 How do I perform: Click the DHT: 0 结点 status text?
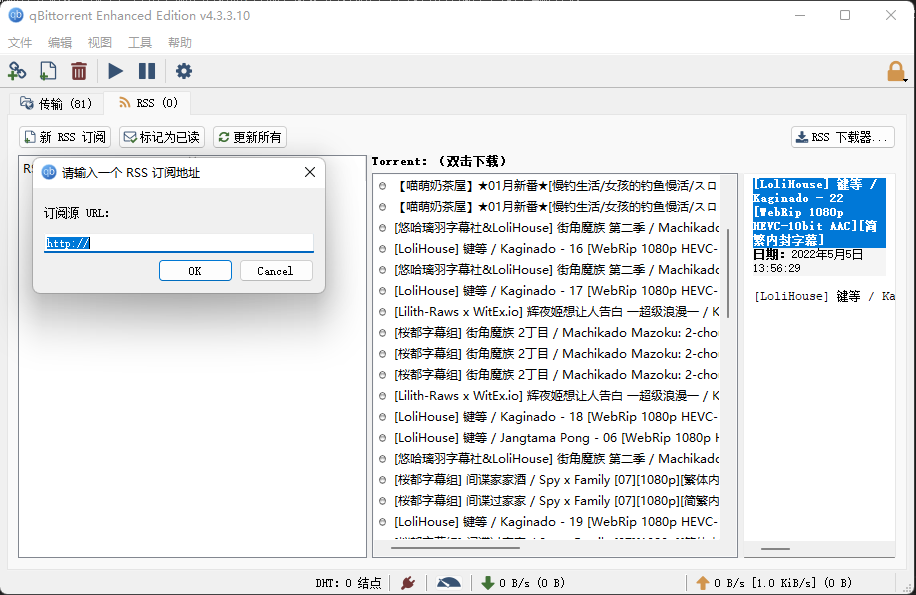click(348, 583)
